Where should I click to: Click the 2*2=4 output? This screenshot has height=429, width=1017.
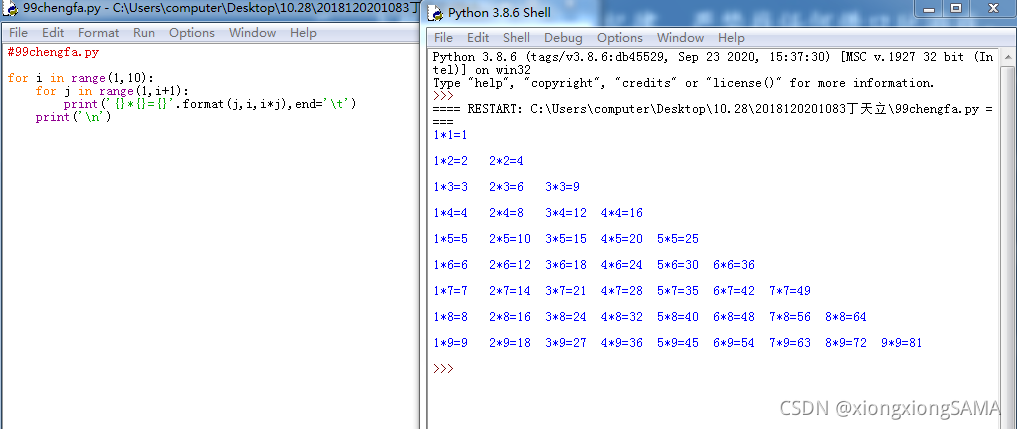point(507,161)
